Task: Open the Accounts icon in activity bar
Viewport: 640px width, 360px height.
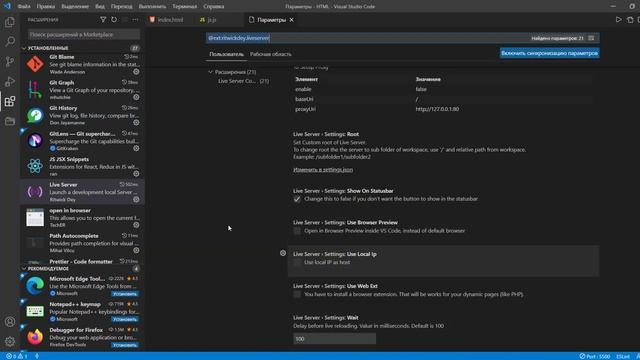Action: [10, 322]
